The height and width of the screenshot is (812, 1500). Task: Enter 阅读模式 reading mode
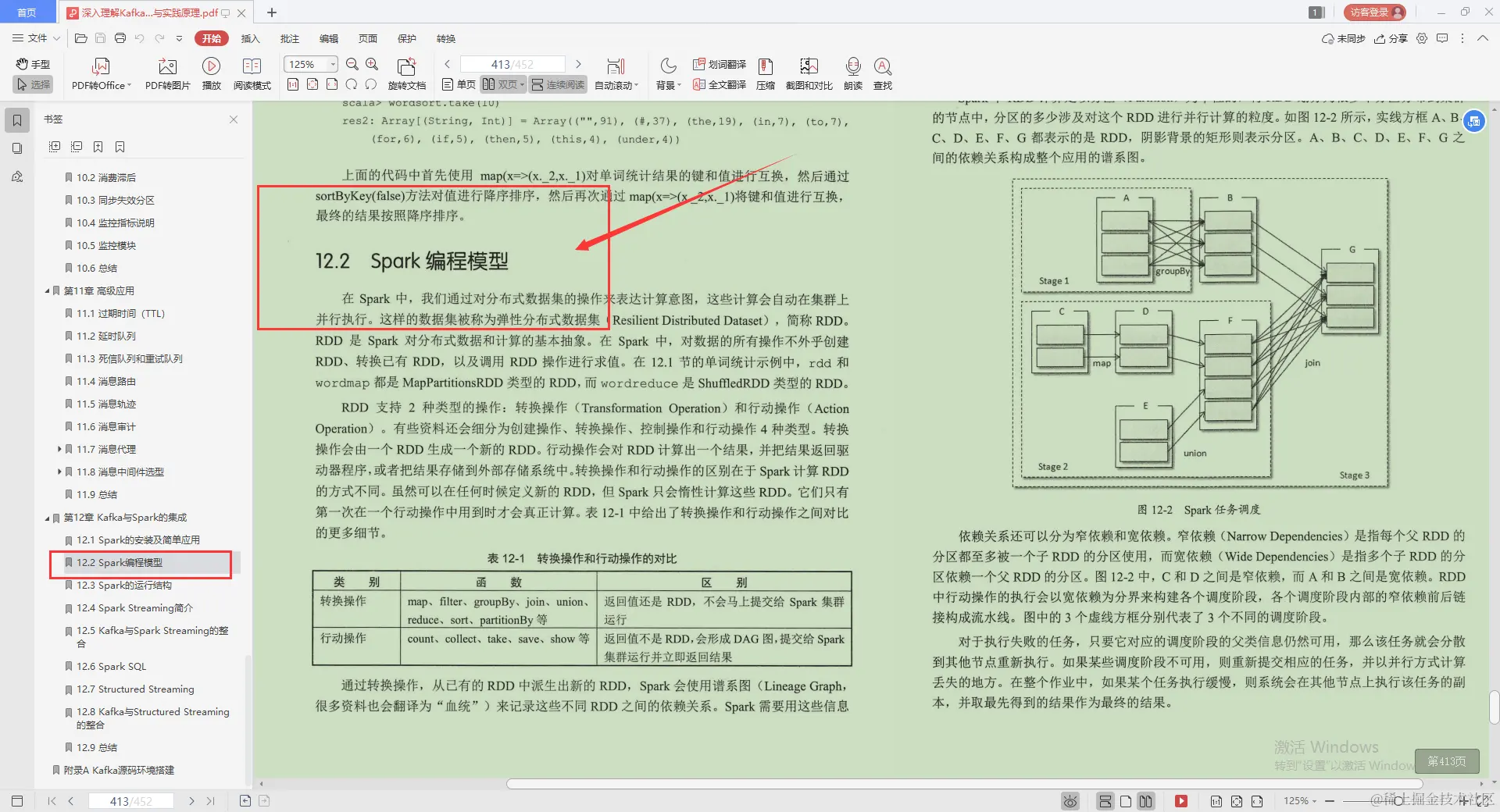252,73
